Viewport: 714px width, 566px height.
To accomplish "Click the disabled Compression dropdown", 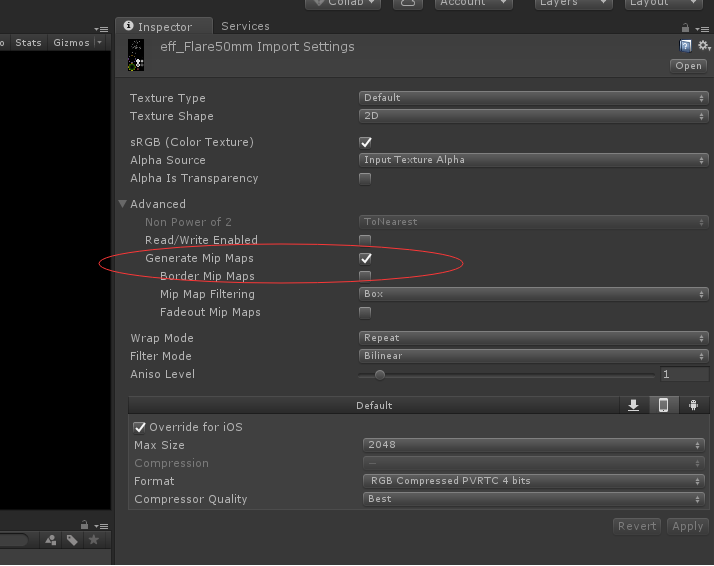I will (x=534, y=463).
